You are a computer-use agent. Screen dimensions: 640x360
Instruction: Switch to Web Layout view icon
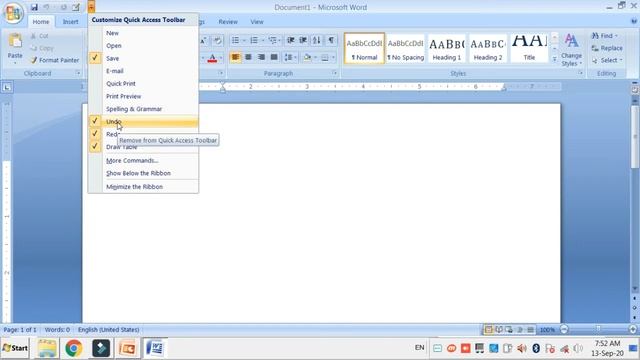509,329
